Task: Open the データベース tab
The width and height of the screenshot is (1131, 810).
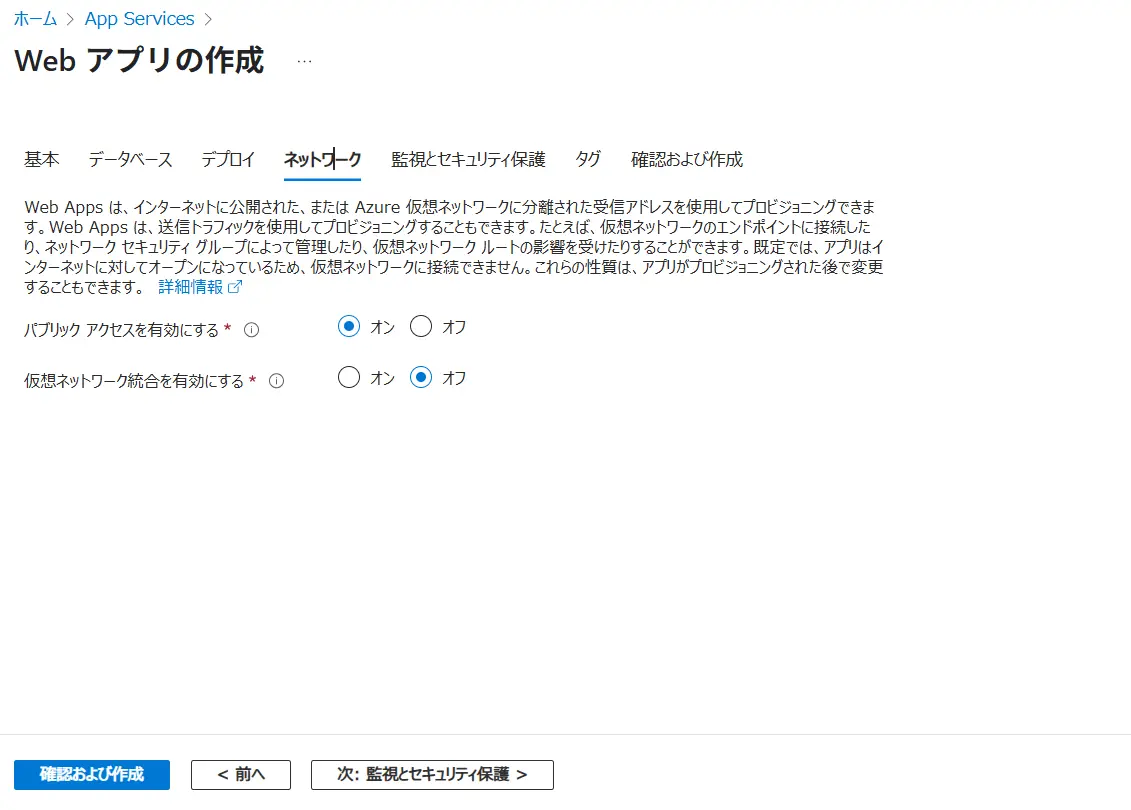Action: coord(129,159)
